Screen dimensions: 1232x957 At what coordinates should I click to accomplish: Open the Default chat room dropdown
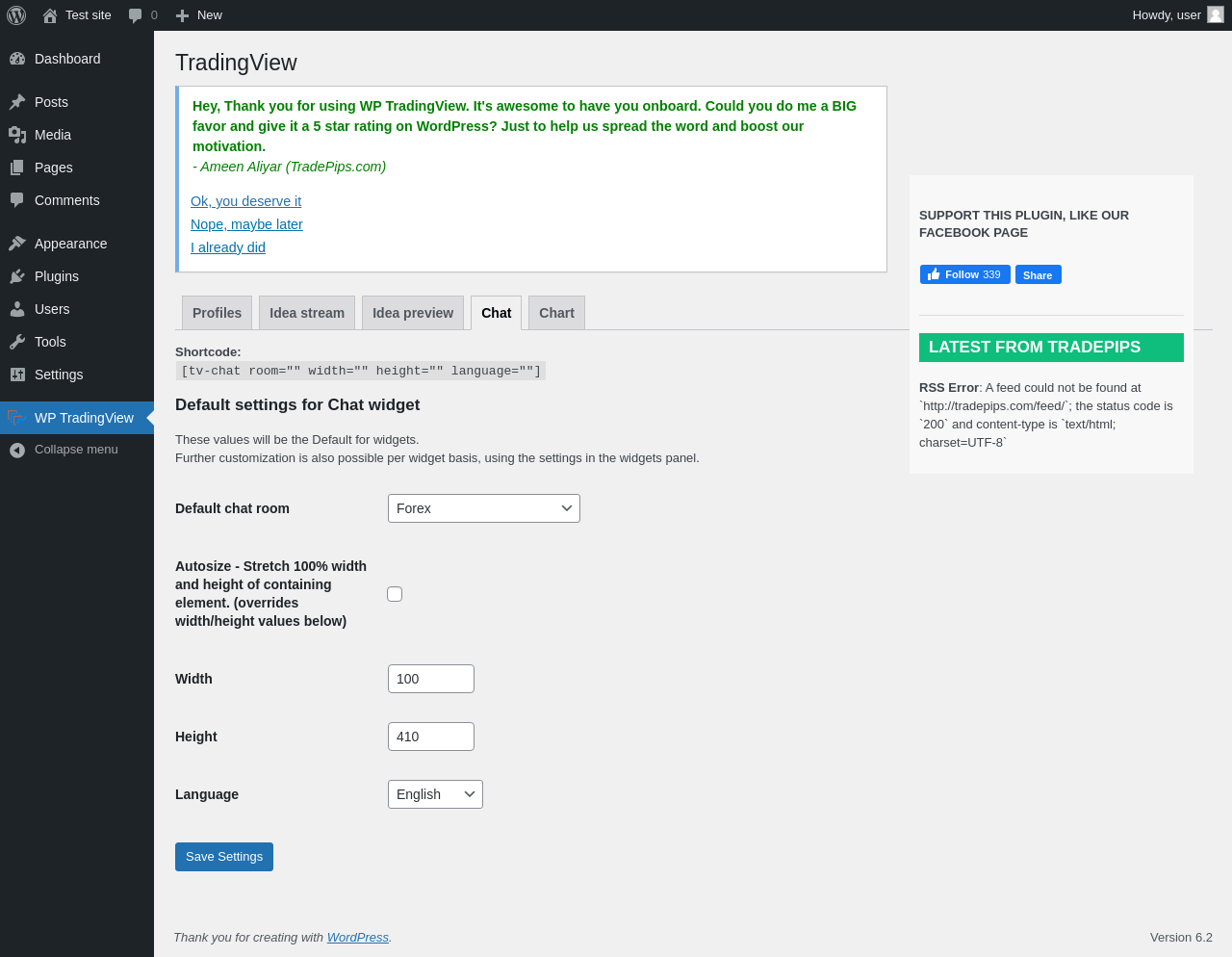pos(484,508)
